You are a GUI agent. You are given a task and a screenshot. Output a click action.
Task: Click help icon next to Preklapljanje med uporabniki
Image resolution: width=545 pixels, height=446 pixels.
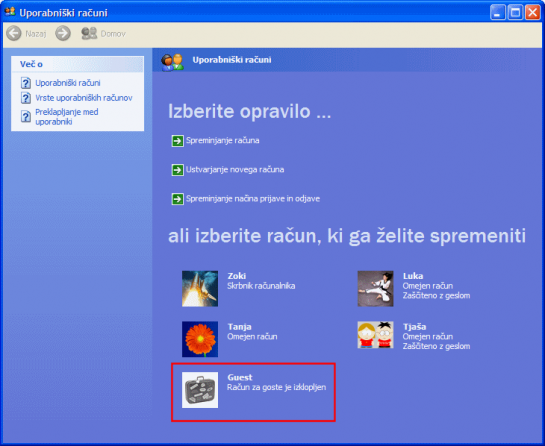(x=26, y=116)
